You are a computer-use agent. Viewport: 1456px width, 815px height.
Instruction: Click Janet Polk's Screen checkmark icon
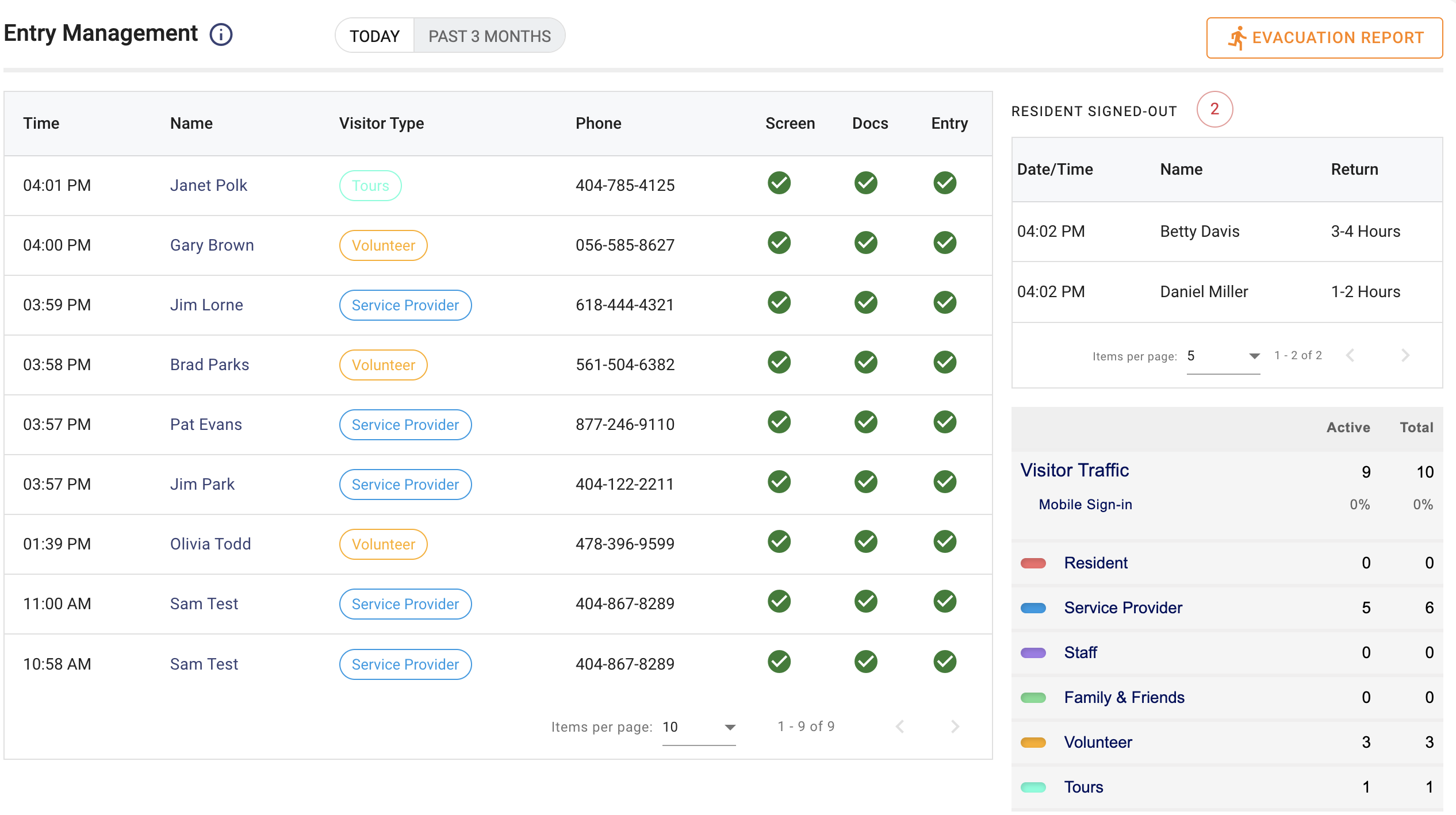pos(779,183)
